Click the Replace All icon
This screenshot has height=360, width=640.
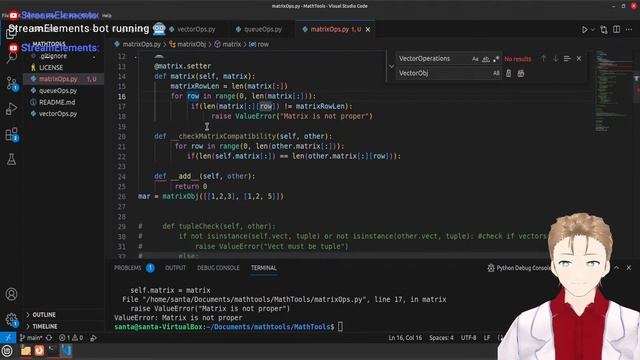coord(521,73)
